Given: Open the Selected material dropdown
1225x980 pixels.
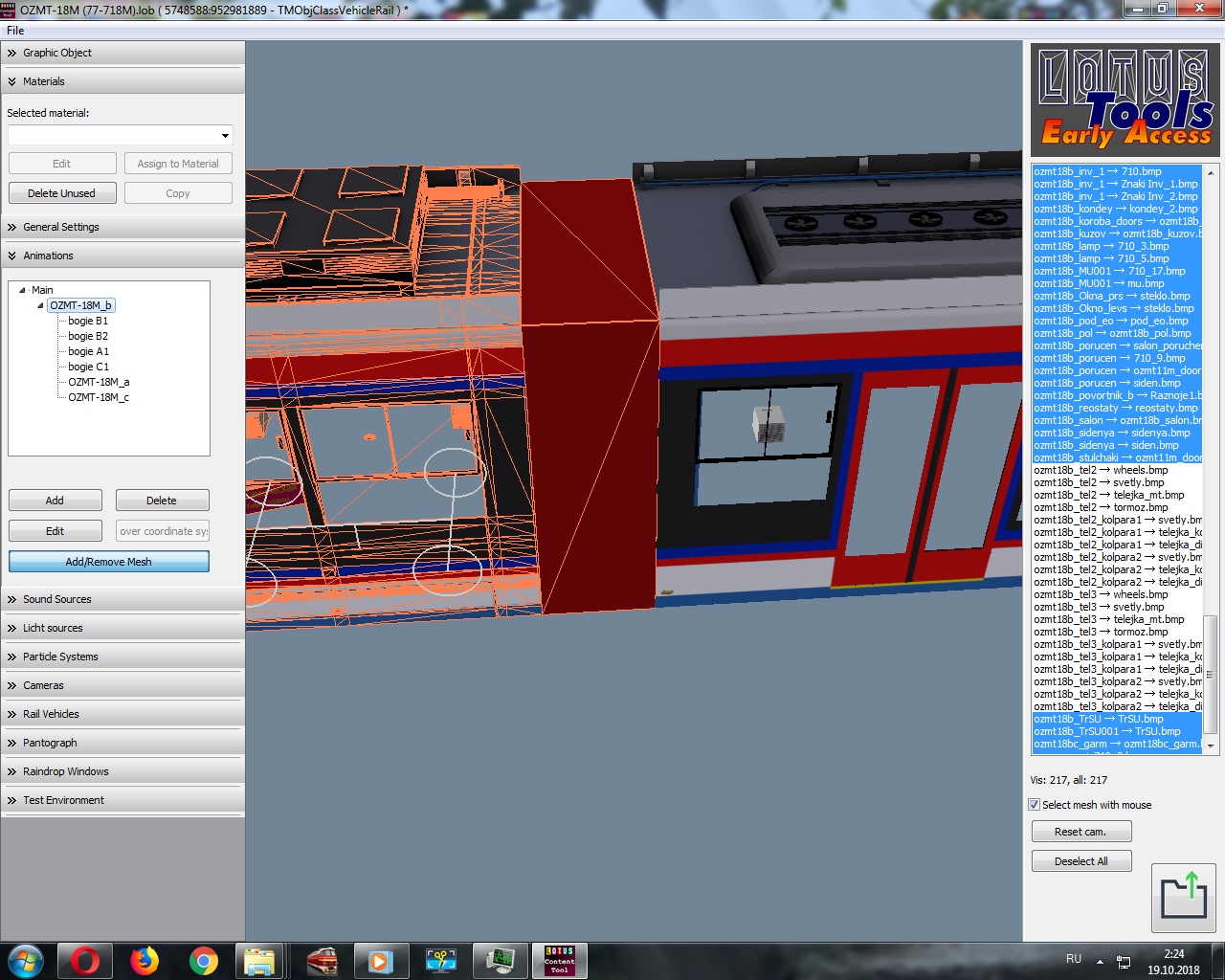Looking at the screenshot, I should 120,135.
